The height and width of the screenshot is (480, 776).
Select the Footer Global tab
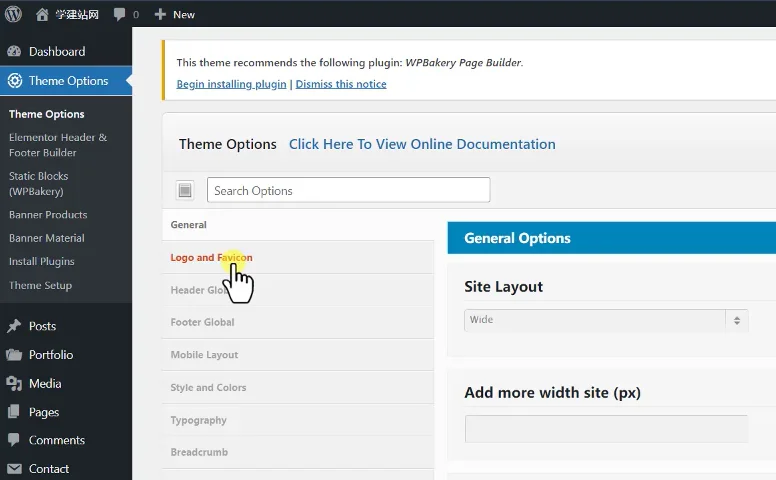point(298,322)
